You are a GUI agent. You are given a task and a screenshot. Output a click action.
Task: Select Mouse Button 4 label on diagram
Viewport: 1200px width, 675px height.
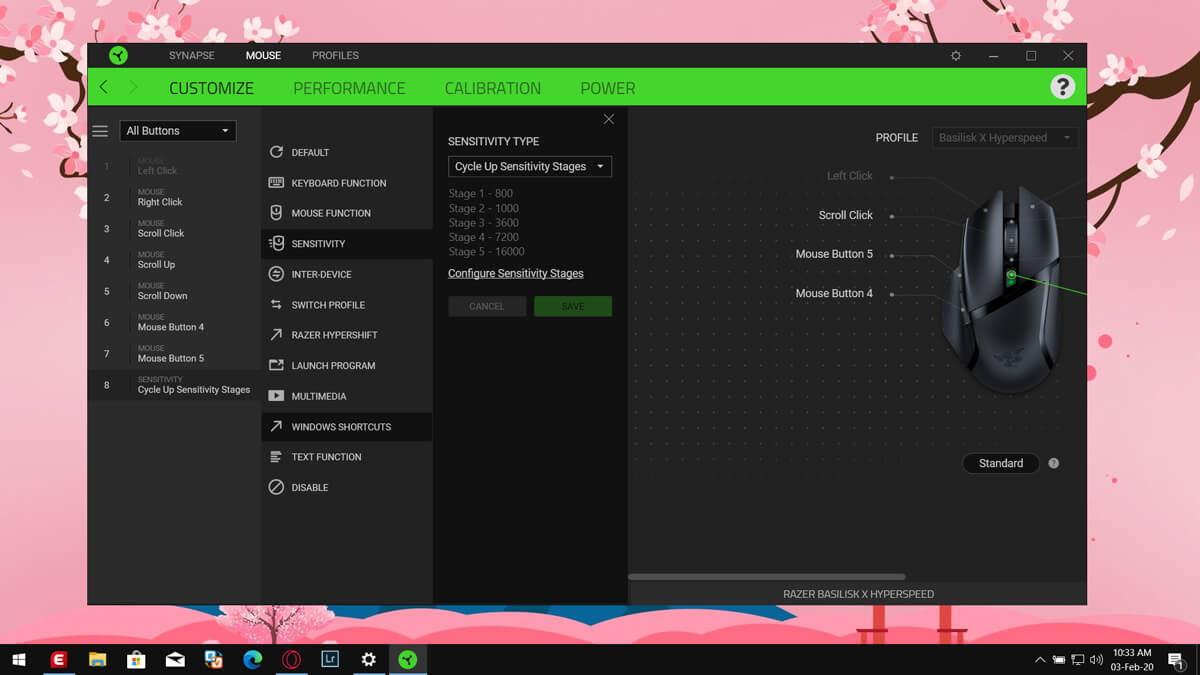834,293
